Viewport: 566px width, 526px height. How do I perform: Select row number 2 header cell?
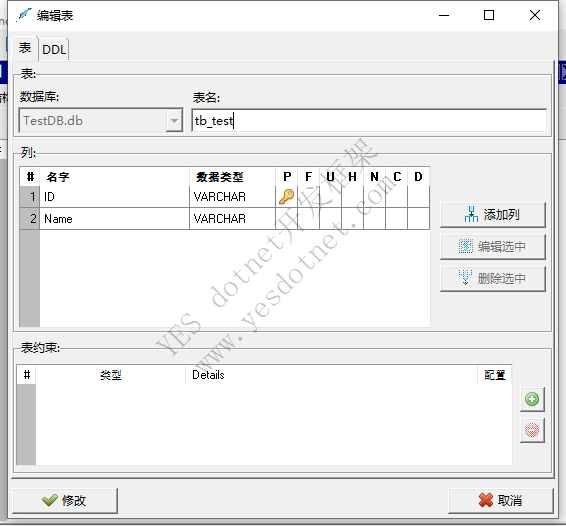(x=30, y=218)
